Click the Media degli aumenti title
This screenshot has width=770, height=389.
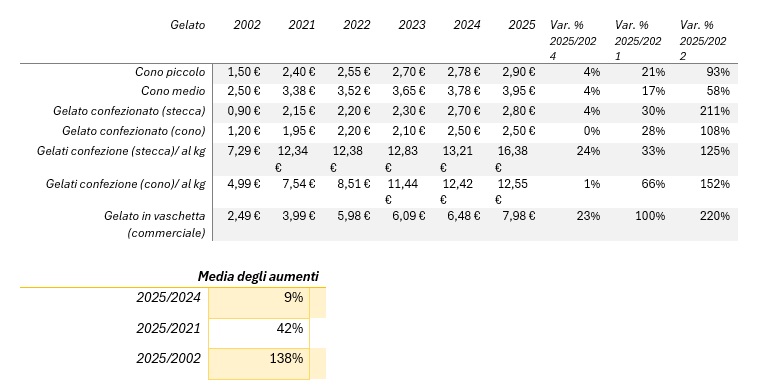click(258, 276)
